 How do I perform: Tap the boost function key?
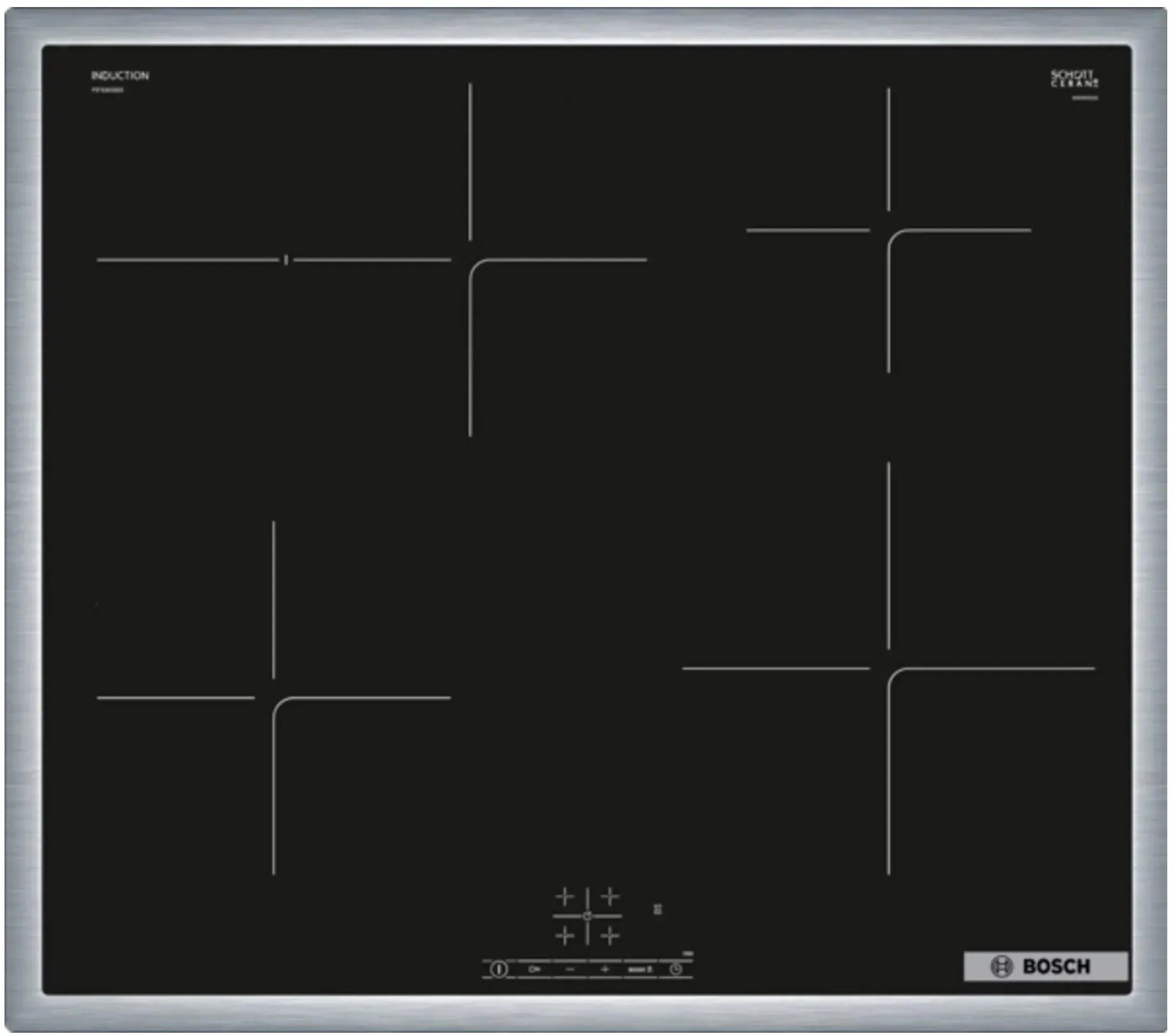pyautogui.click(x=640, y=969)
